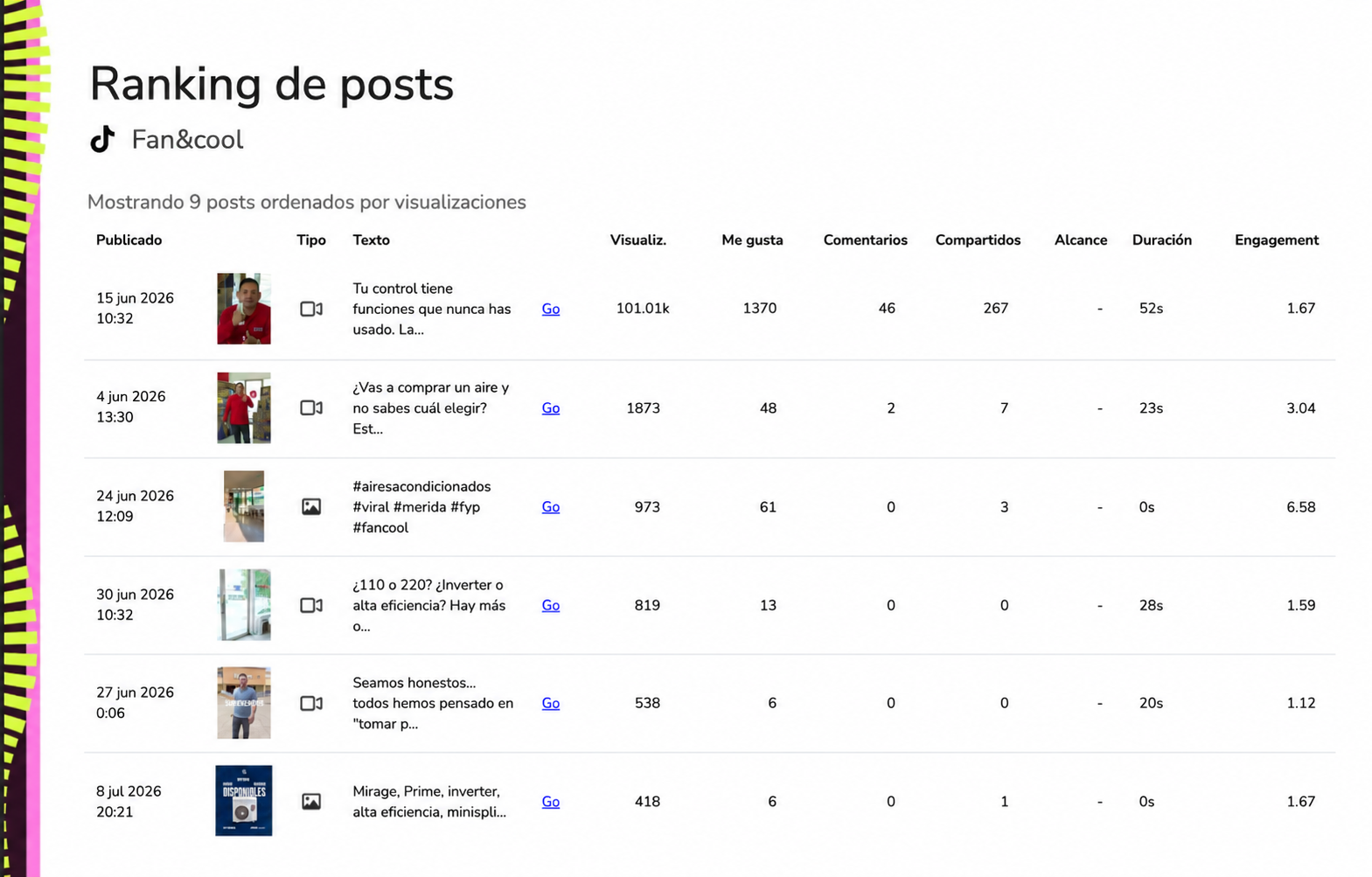Open thumbnail of 4 jun 2026 post

pos(244,407)
